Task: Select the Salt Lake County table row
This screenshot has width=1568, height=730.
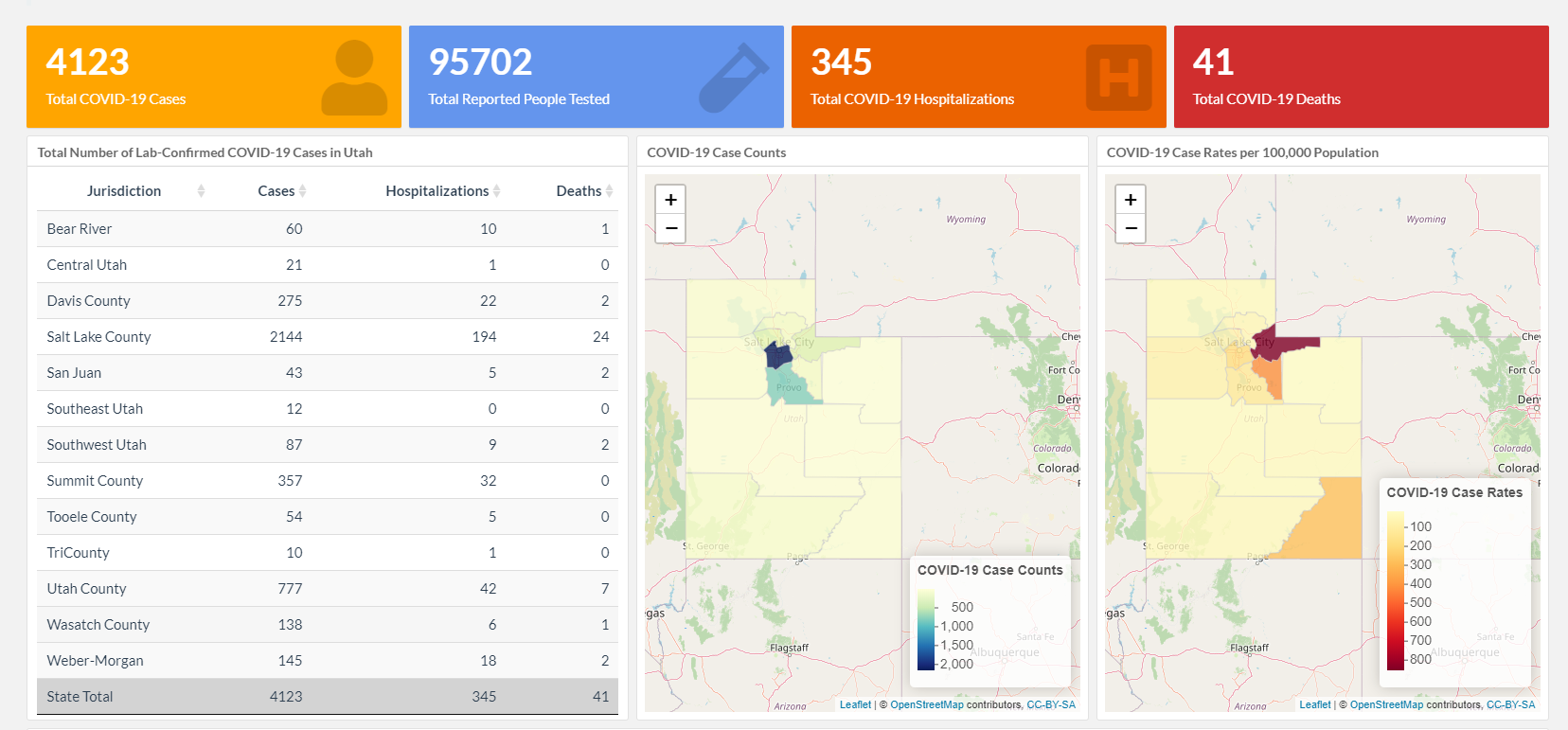Action: [x=327, y=337]
